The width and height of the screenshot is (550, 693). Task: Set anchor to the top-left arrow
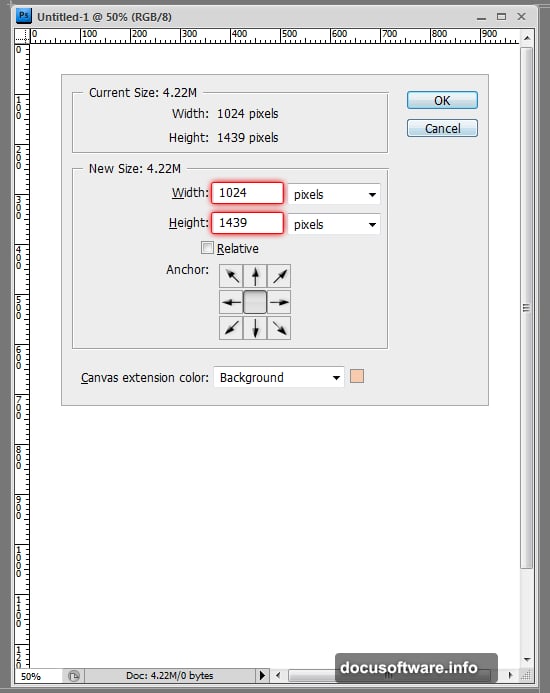[231, 276]
